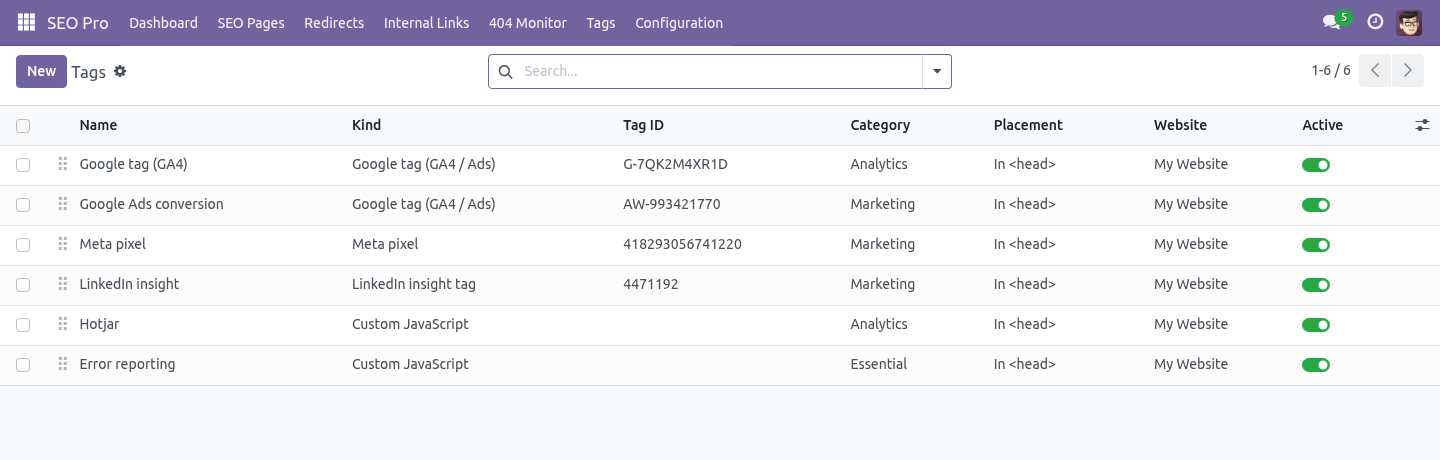This screenshot has height=460, width=1440.
Task: Grab the drag handle of LinkedIn insight row
Action: point(62,284)
